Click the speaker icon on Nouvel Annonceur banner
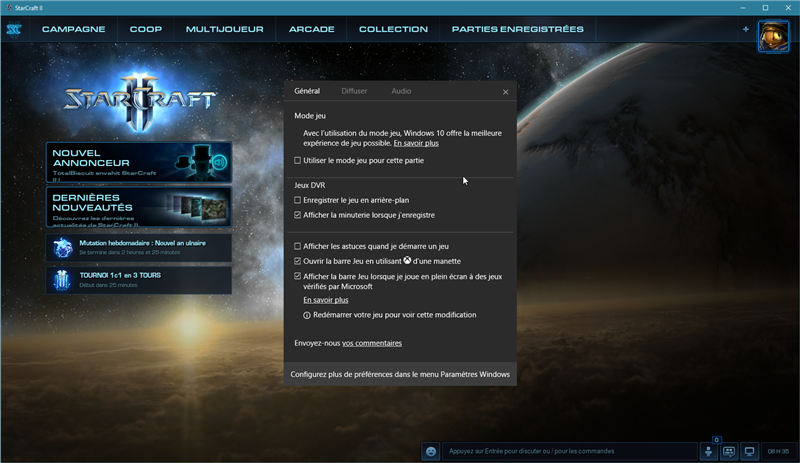 pyautogui.click(x=219, y=162)
